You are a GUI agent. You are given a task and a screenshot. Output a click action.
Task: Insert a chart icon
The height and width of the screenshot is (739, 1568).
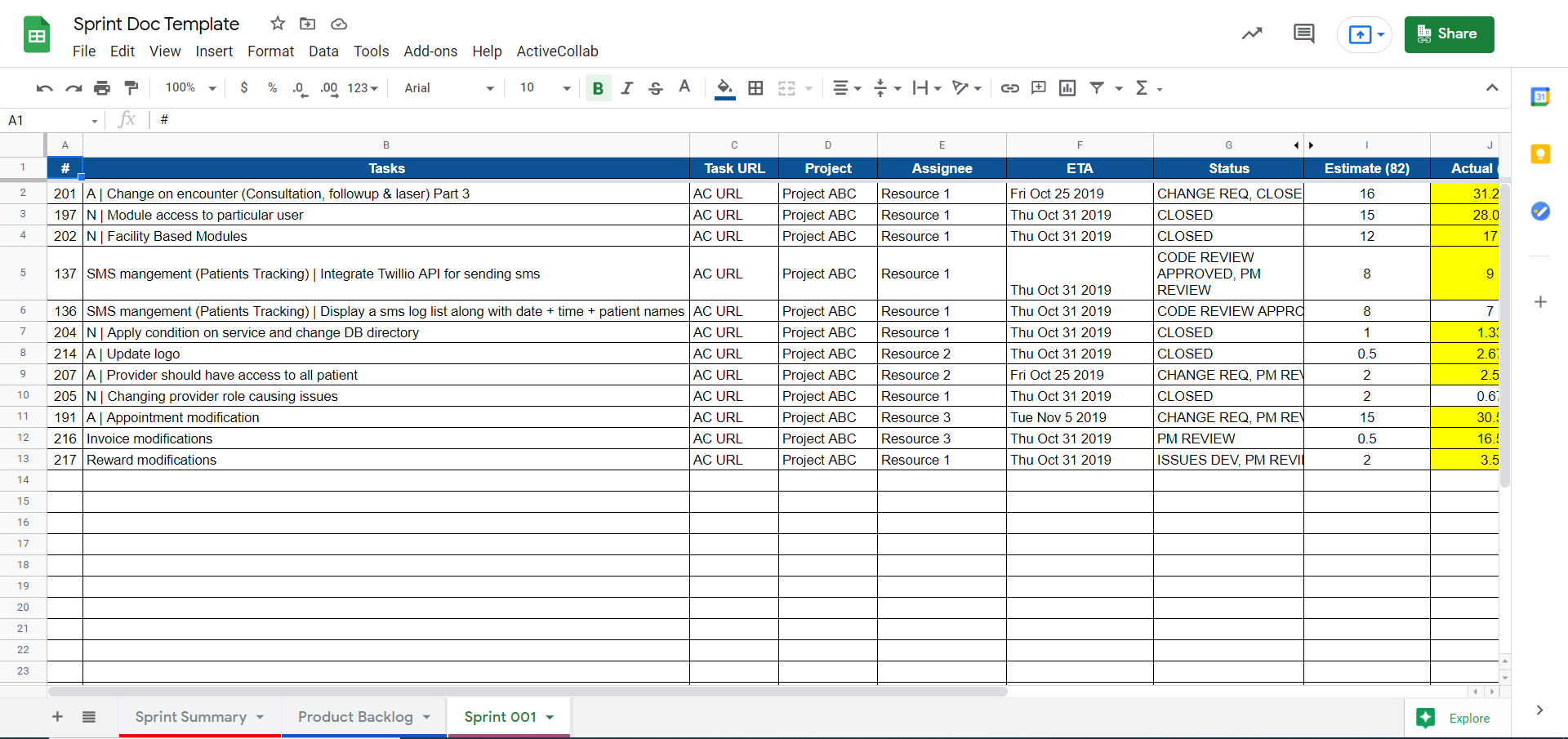click(1067, 88)
